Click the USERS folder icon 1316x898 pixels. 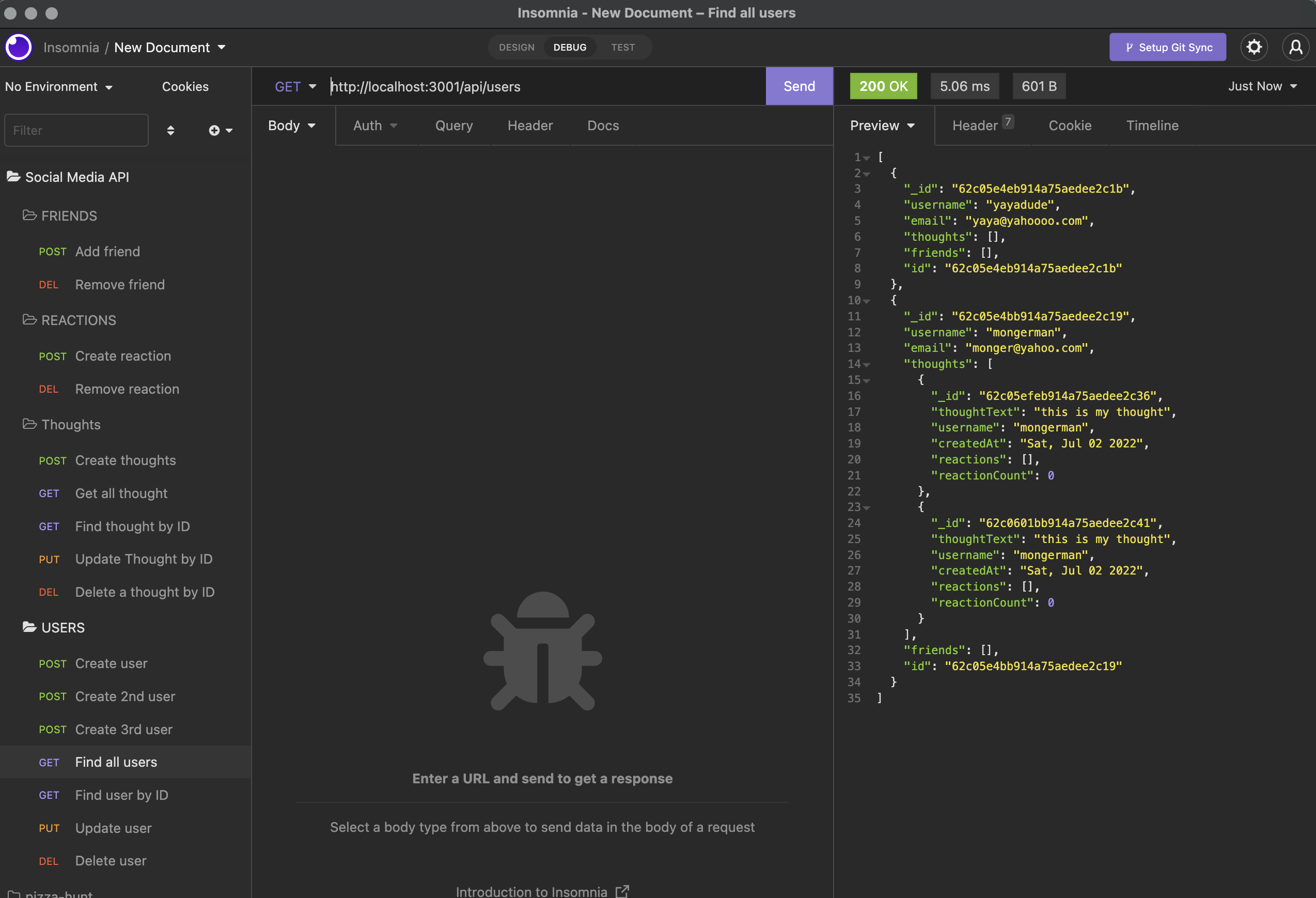29,627
